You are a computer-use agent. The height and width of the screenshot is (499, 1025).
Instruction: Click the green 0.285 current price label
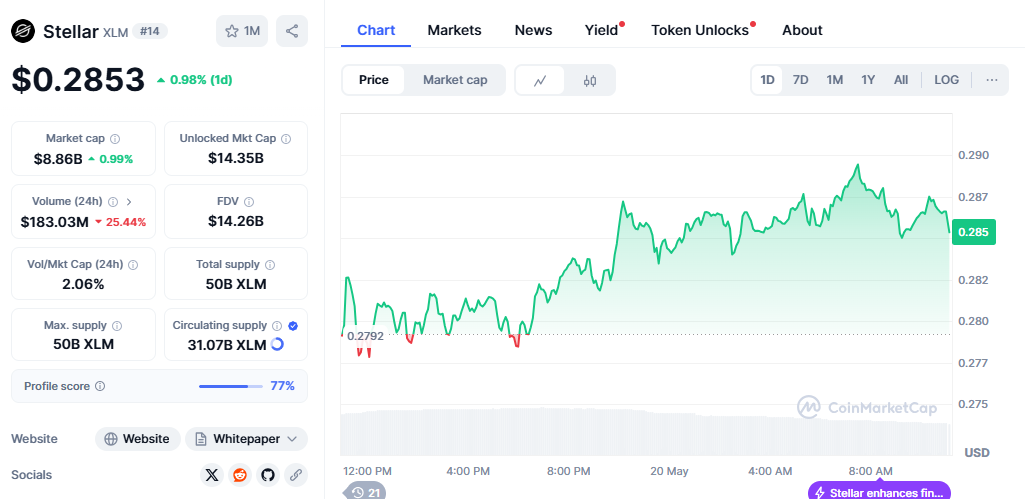tap(973, 232)
